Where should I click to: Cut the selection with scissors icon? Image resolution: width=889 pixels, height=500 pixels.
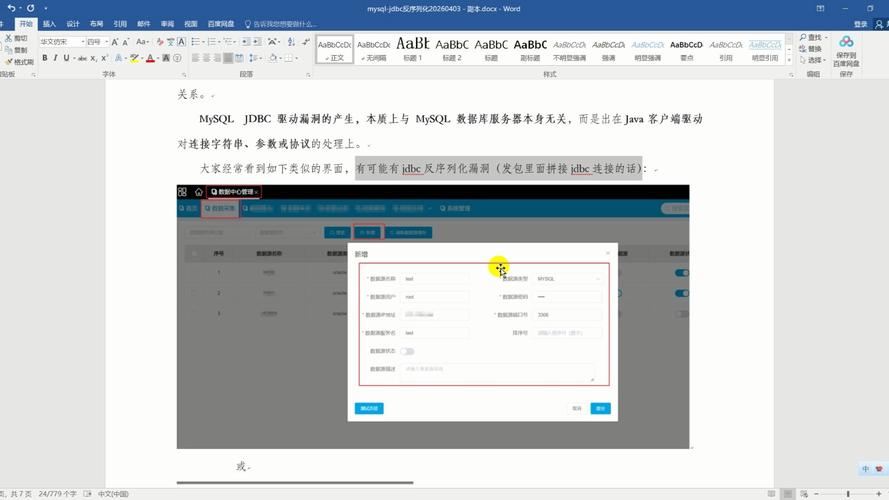click(16, 38)
